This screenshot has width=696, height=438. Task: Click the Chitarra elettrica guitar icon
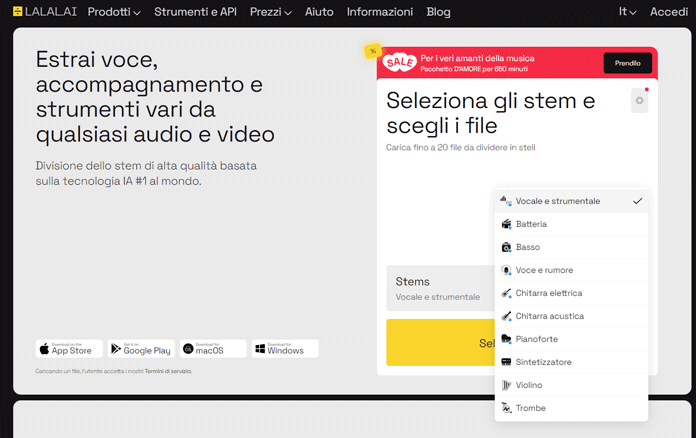[x=506, y=293]
